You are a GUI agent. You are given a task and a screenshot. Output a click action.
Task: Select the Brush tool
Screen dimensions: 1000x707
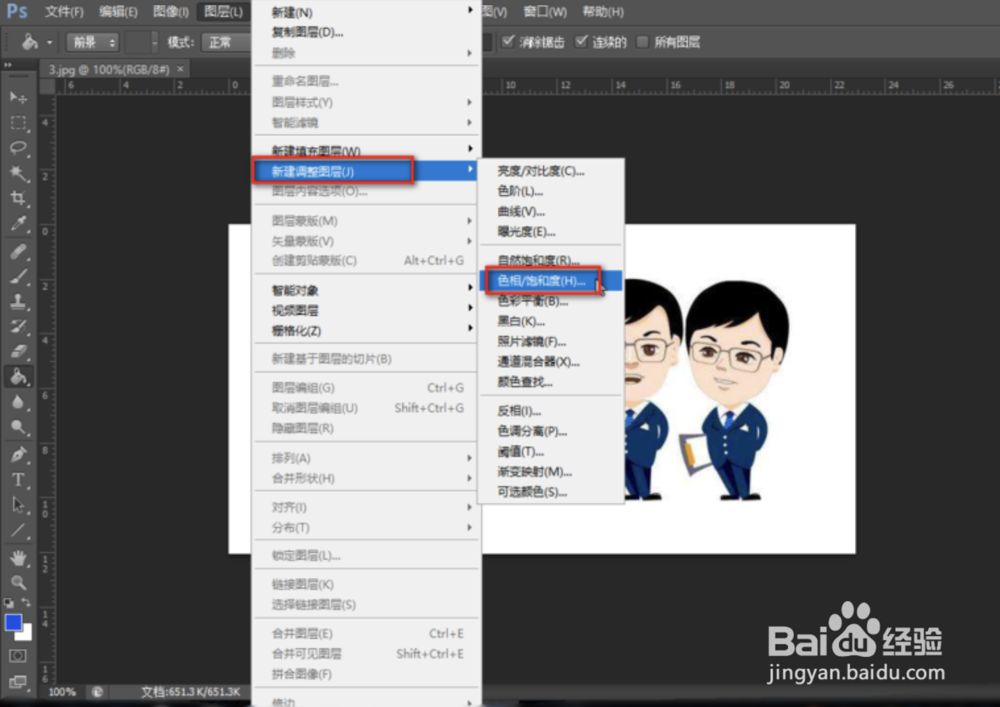[18, 276]
